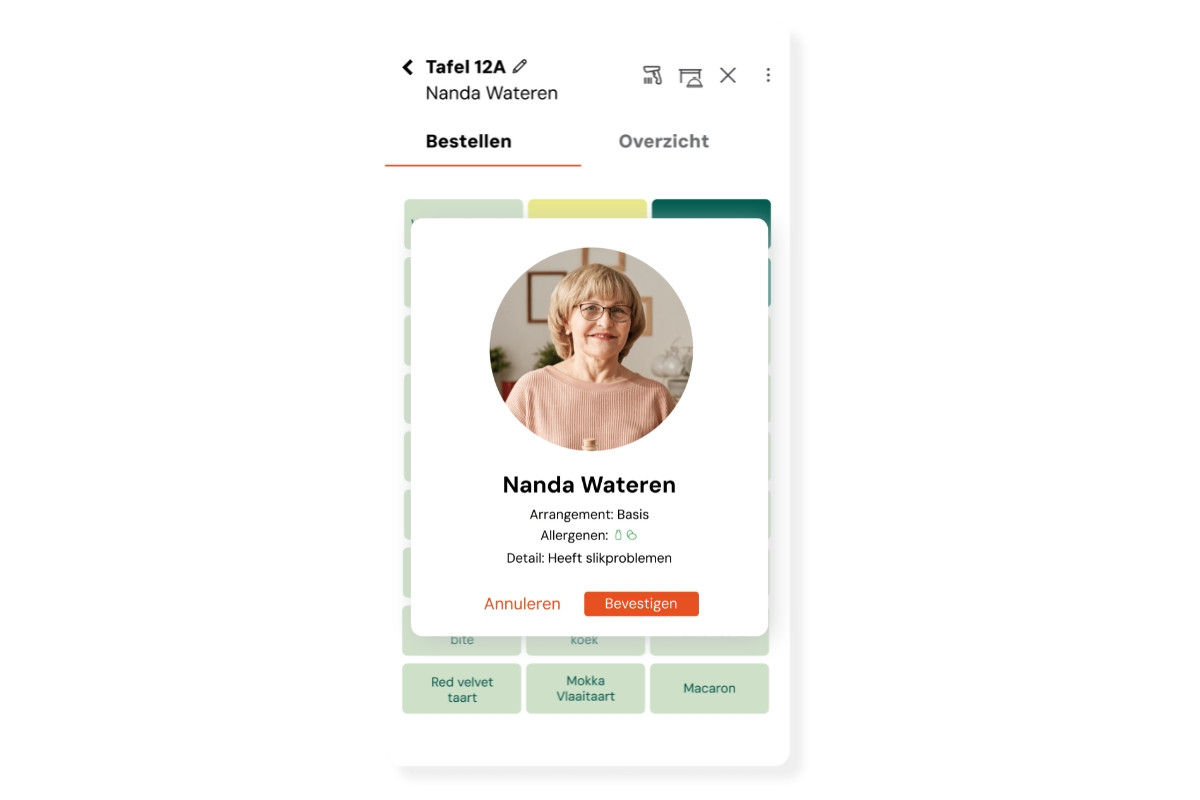Edit the table name with the pencil icon

click(x=519, y=66)
